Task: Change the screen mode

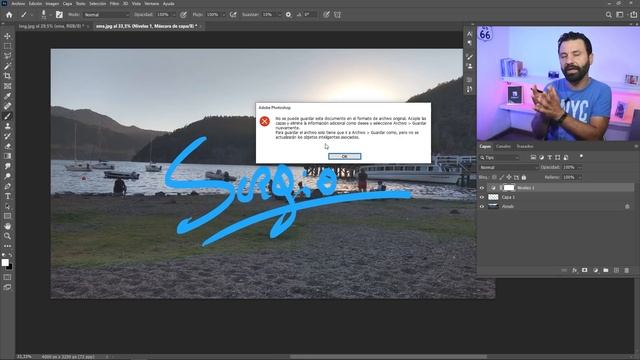Action: (x=7, y=287)
